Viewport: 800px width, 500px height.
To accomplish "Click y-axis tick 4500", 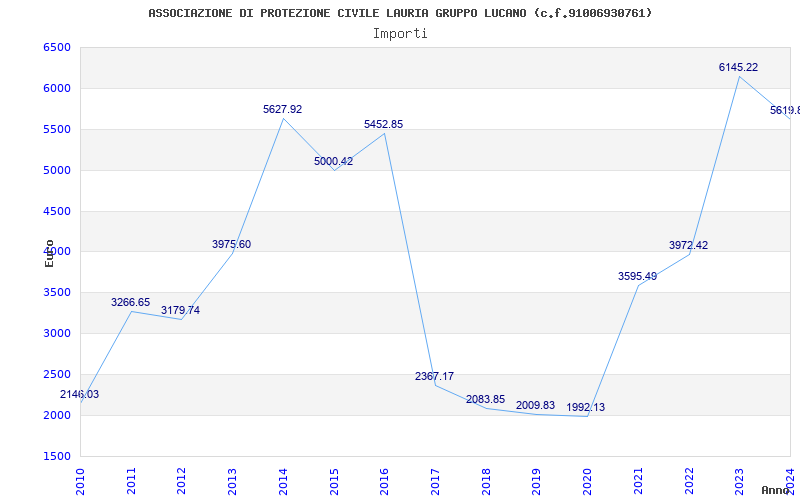I will 57,211.
